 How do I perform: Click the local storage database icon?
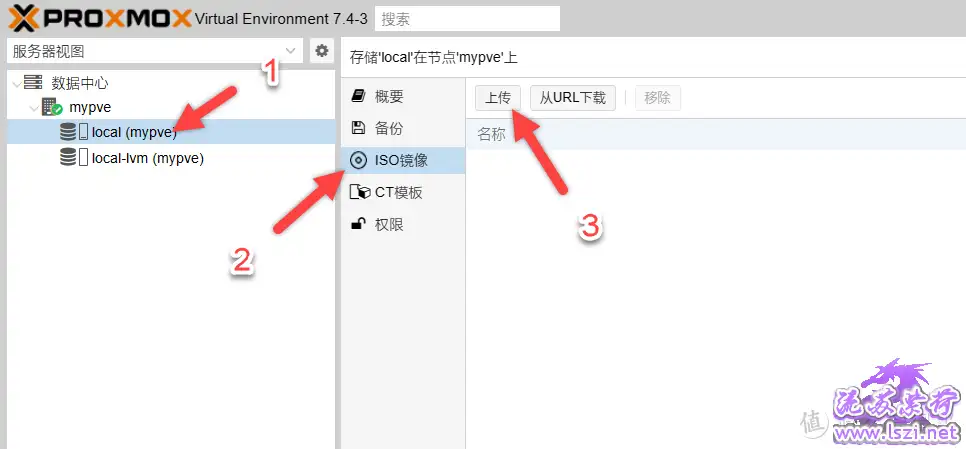(x=68, y=132)
